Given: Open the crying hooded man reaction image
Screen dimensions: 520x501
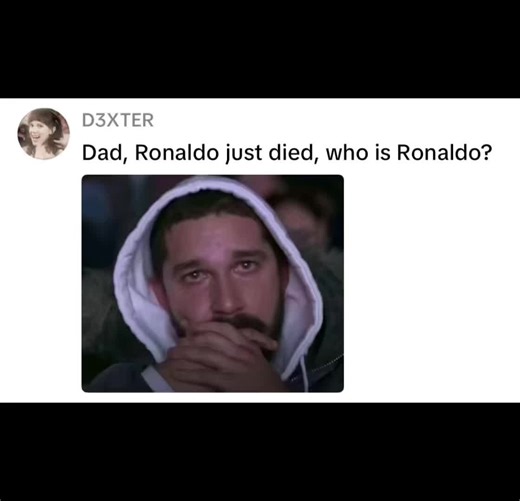Looking at the screenshot, I should (x=213, y=283).
